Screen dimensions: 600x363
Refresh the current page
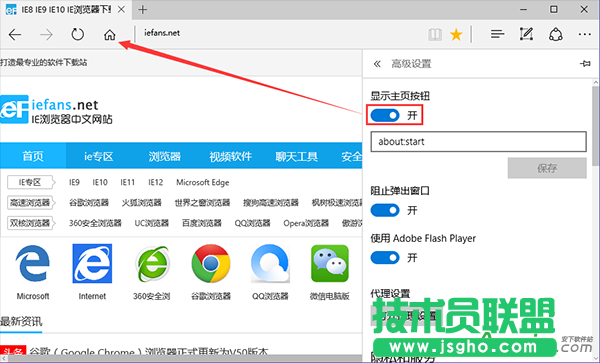(78, 34)
